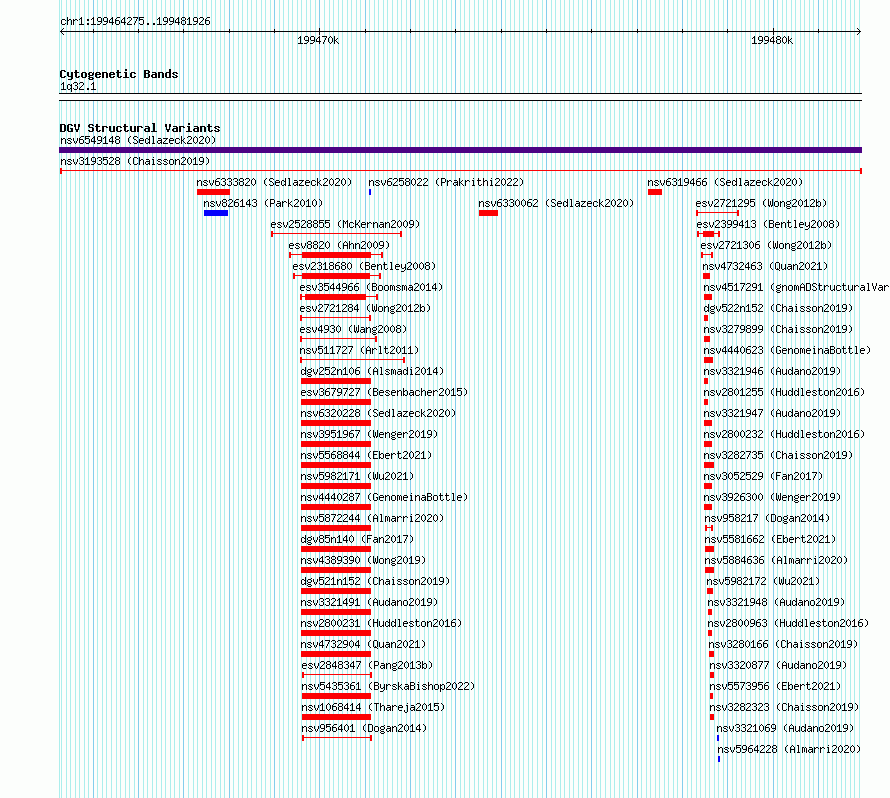Open nsv3321946 (Audano2019) variant label

coord(773,371)
